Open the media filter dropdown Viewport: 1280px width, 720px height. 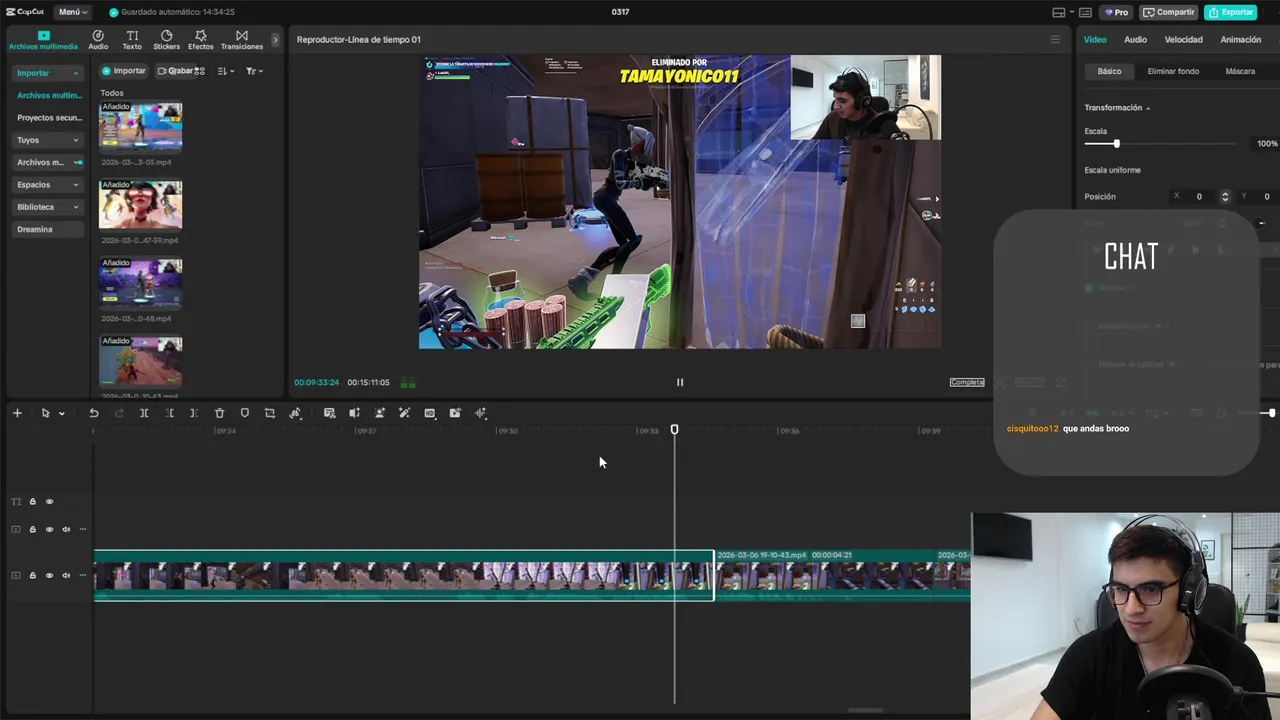point(254,71)
